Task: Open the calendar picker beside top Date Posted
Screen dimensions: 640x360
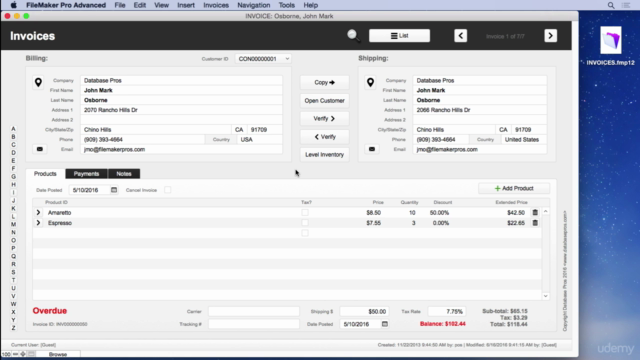Action: point(114,190)
